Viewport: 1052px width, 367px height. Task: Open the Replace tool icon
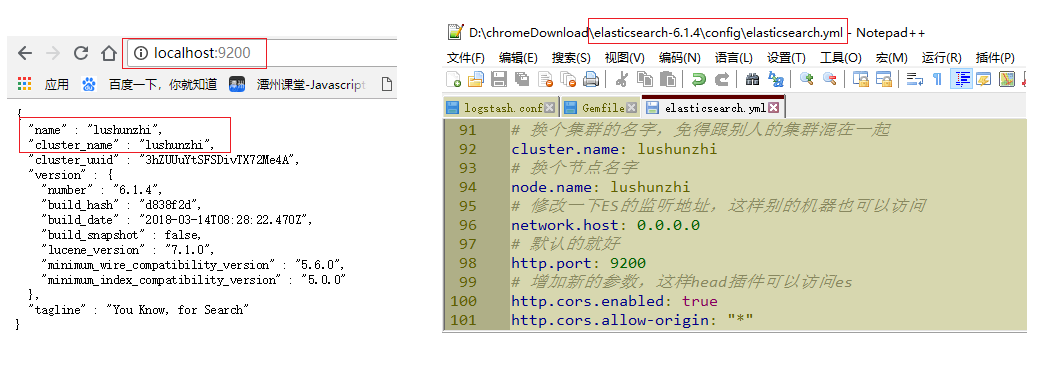tap(776, 80)
